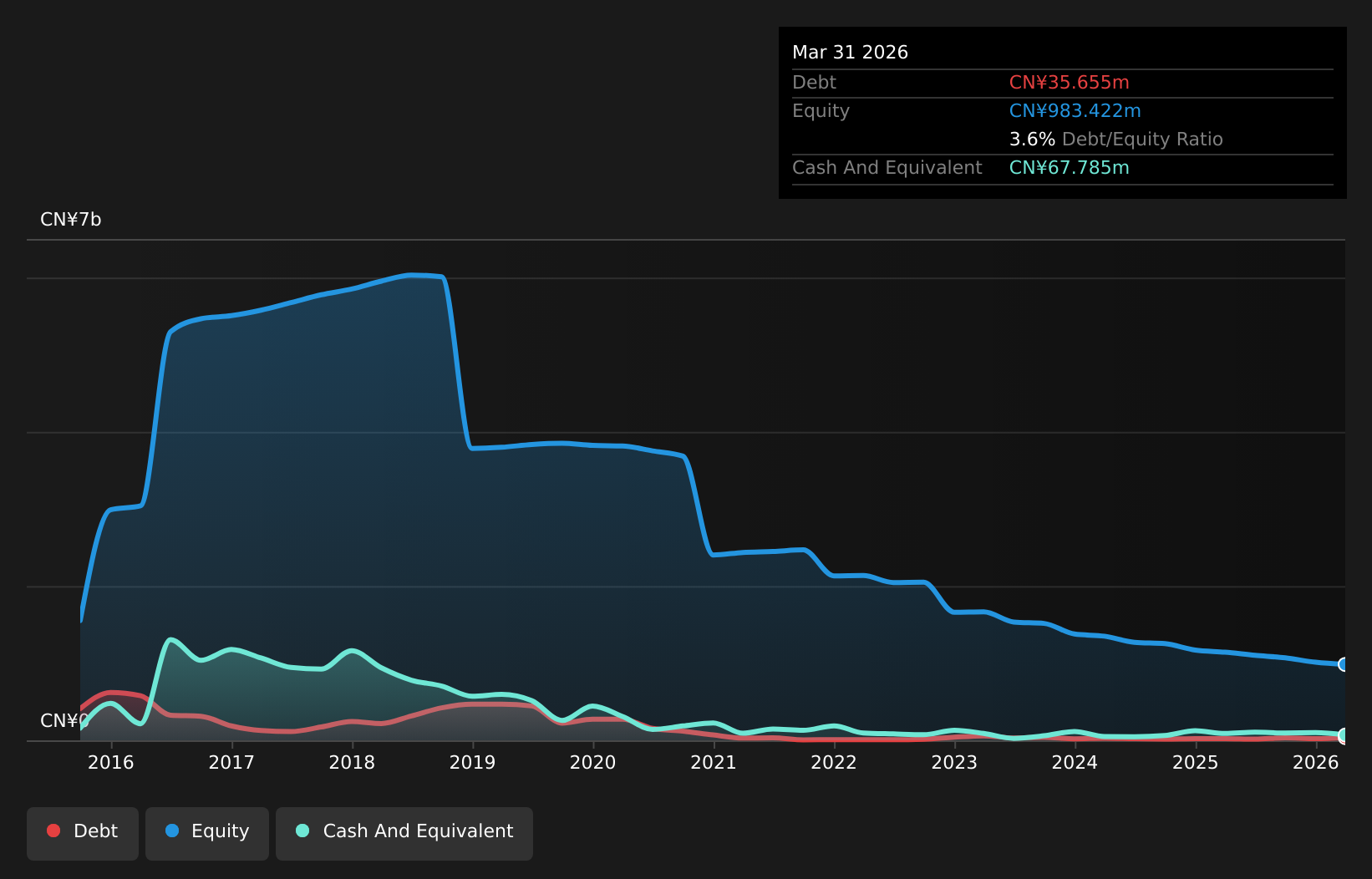Toggle the Equity series legend button
Screen dimensions: 1372x879
click(207, 833)
